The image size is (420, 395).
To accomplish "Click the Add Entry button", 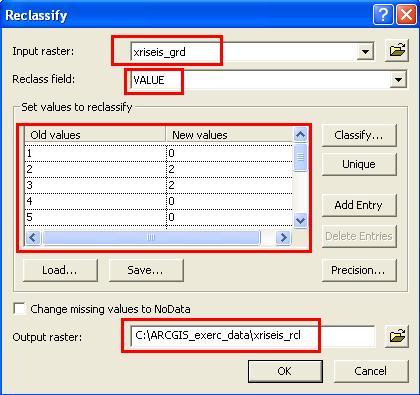I will coord(359,205).
